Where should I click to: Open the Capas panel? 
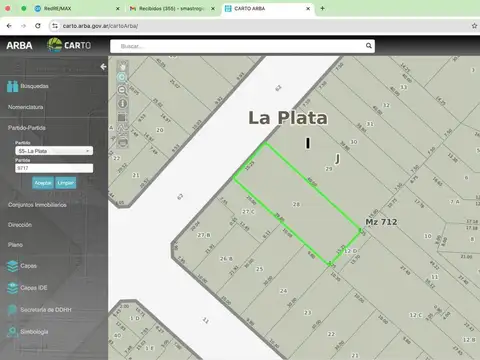(28, 266)
